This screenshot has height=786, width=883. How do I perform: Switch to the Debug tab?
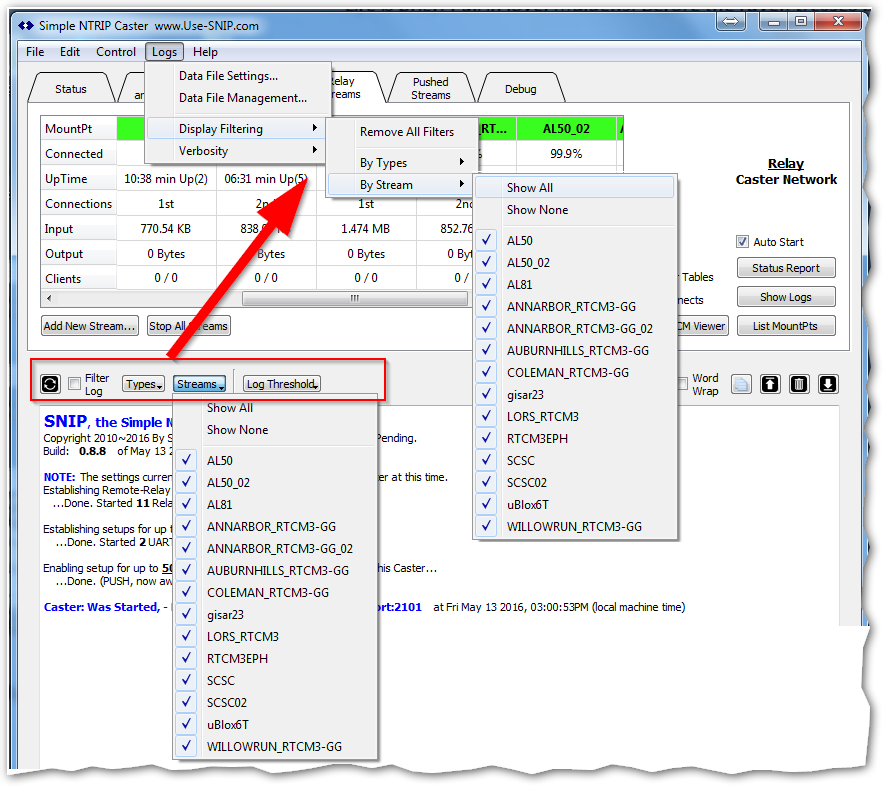pyautogui.click(x=520, y=89)
